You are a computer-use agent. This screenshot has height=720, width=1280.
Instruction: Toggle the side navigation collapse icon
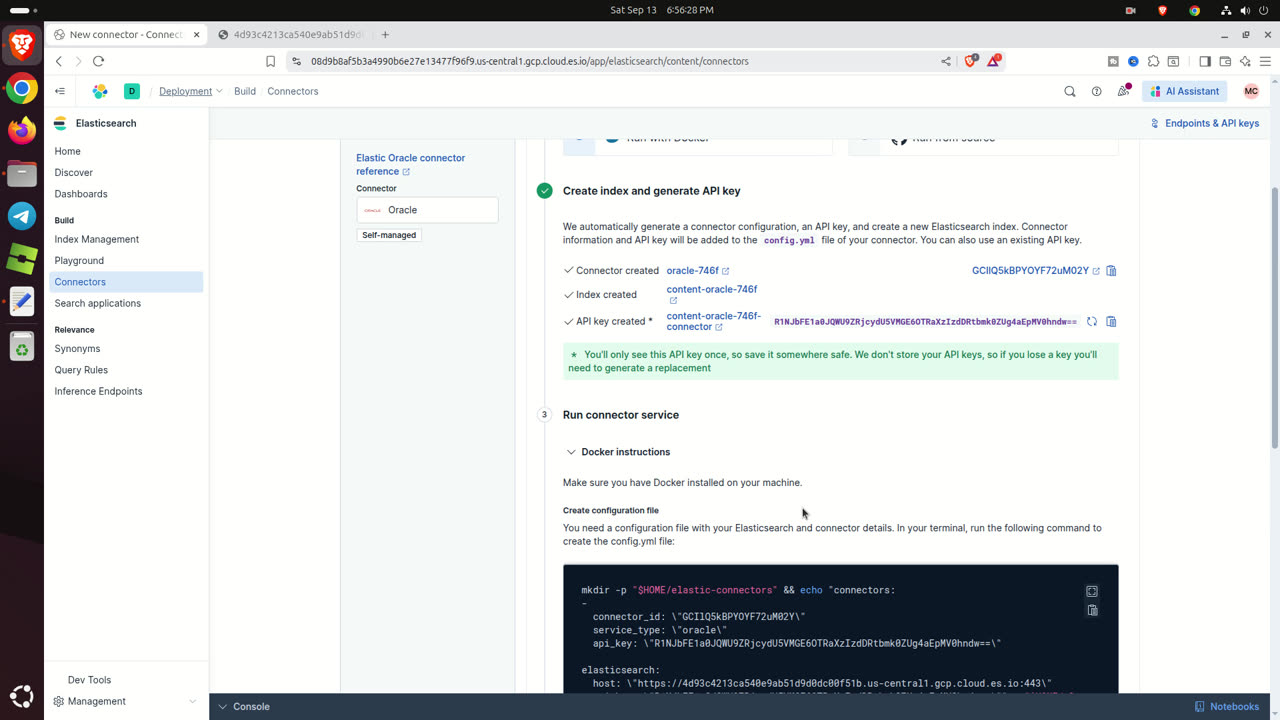(60, 91)
